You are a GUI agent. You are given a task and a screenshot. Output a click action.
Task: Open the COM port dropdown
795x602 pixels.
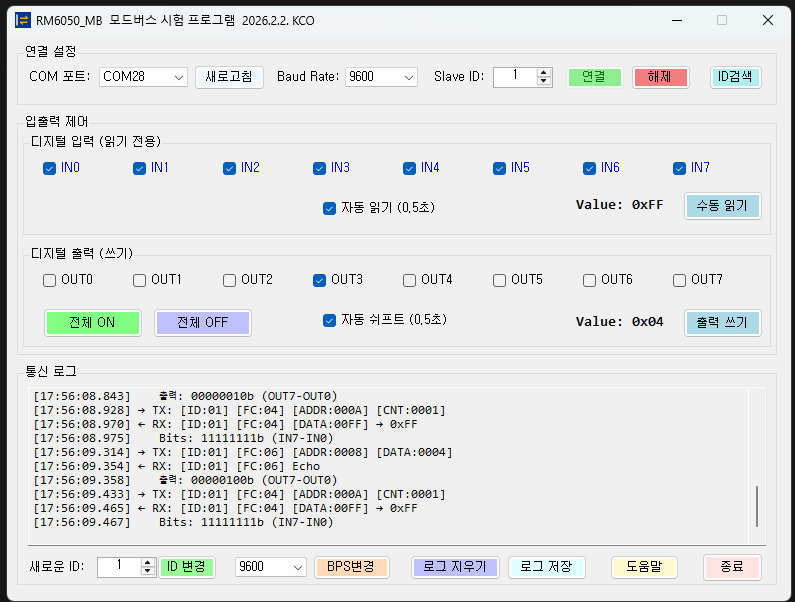(x=143, y=77)
